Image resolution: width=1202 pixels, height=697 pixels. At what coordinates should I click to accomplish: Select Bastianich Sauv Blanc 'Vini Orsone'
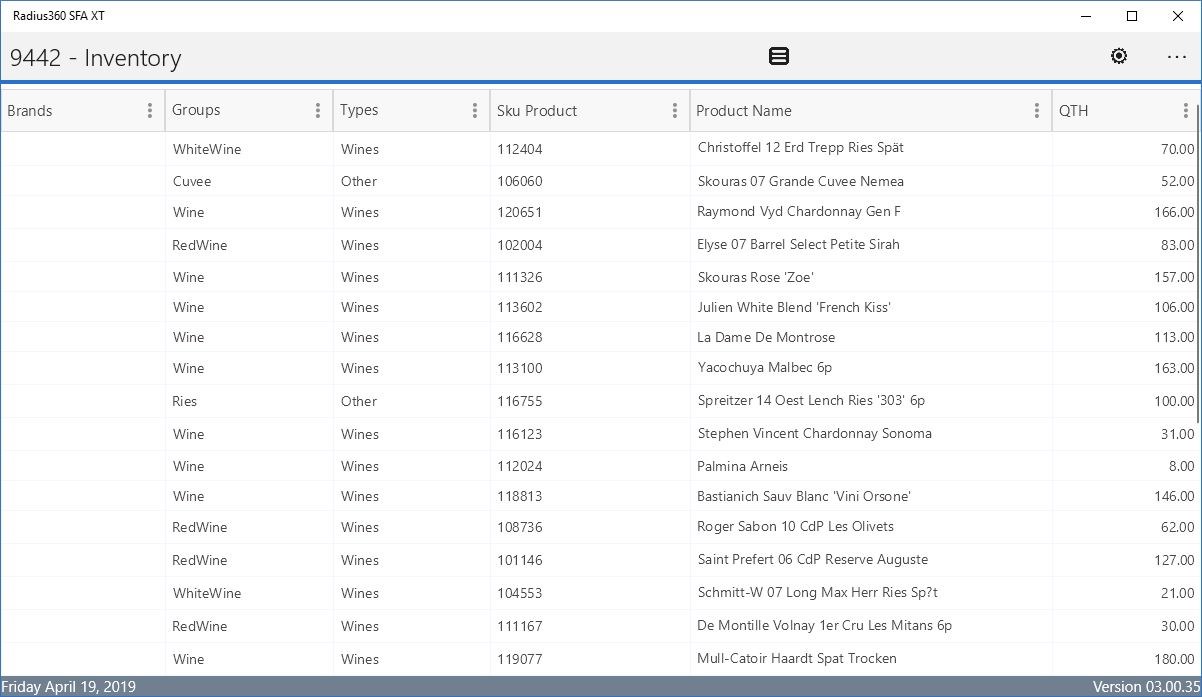[804, 496]
